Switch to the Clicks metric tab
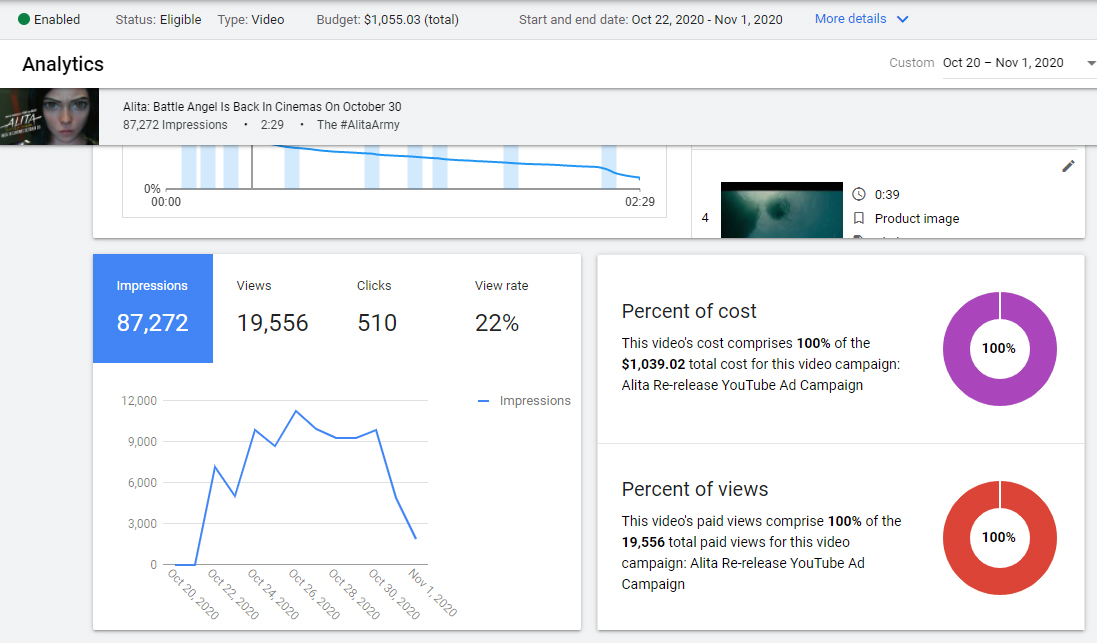Screen dimensions: 1097x643 coord(377,308)
